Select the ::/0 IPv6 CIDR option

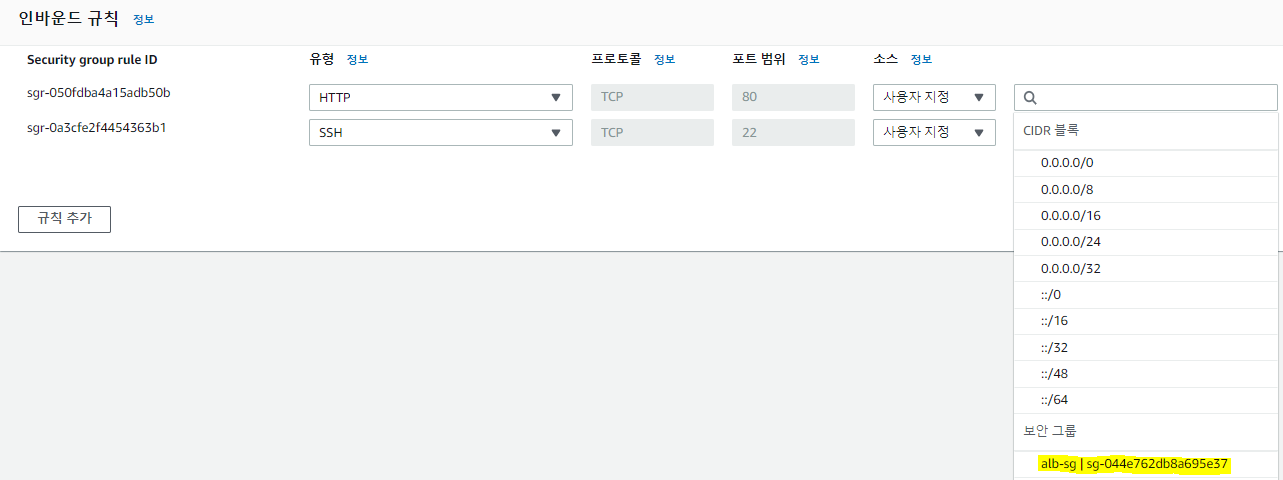point(1050,294)
